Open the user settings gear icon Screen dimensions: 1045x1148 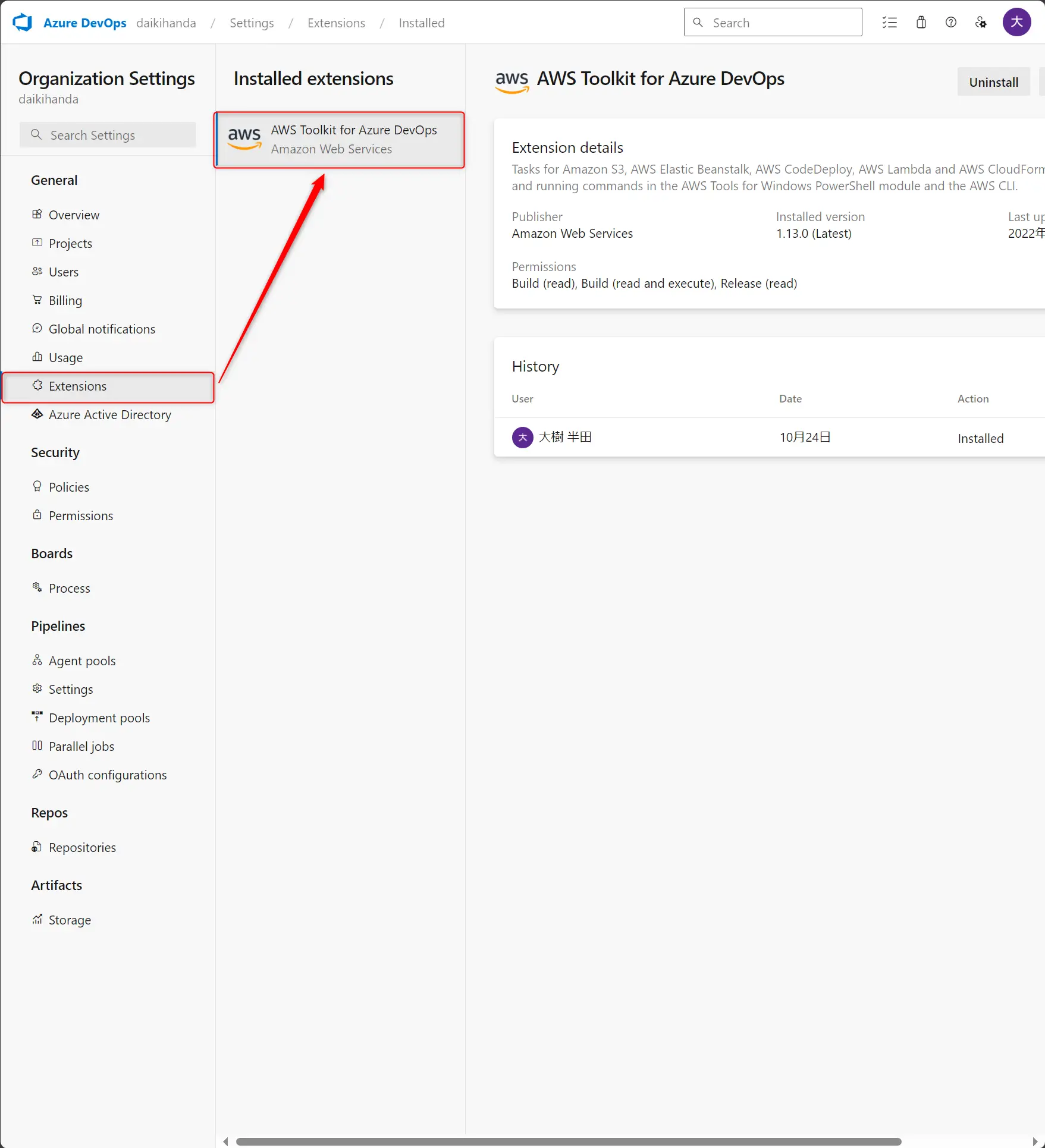[981, 23]
